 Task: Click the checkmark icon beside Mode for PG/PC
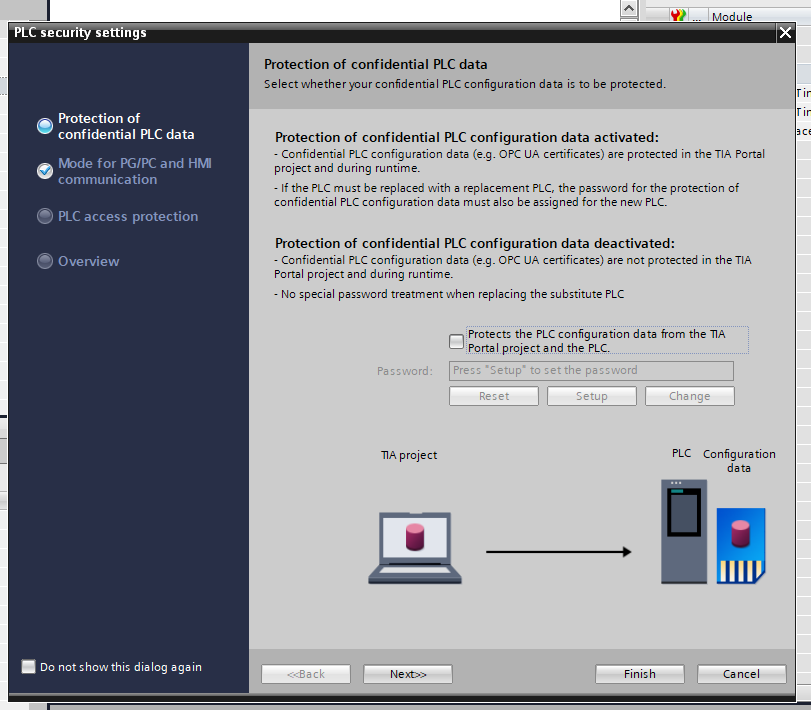pos(45,171)
